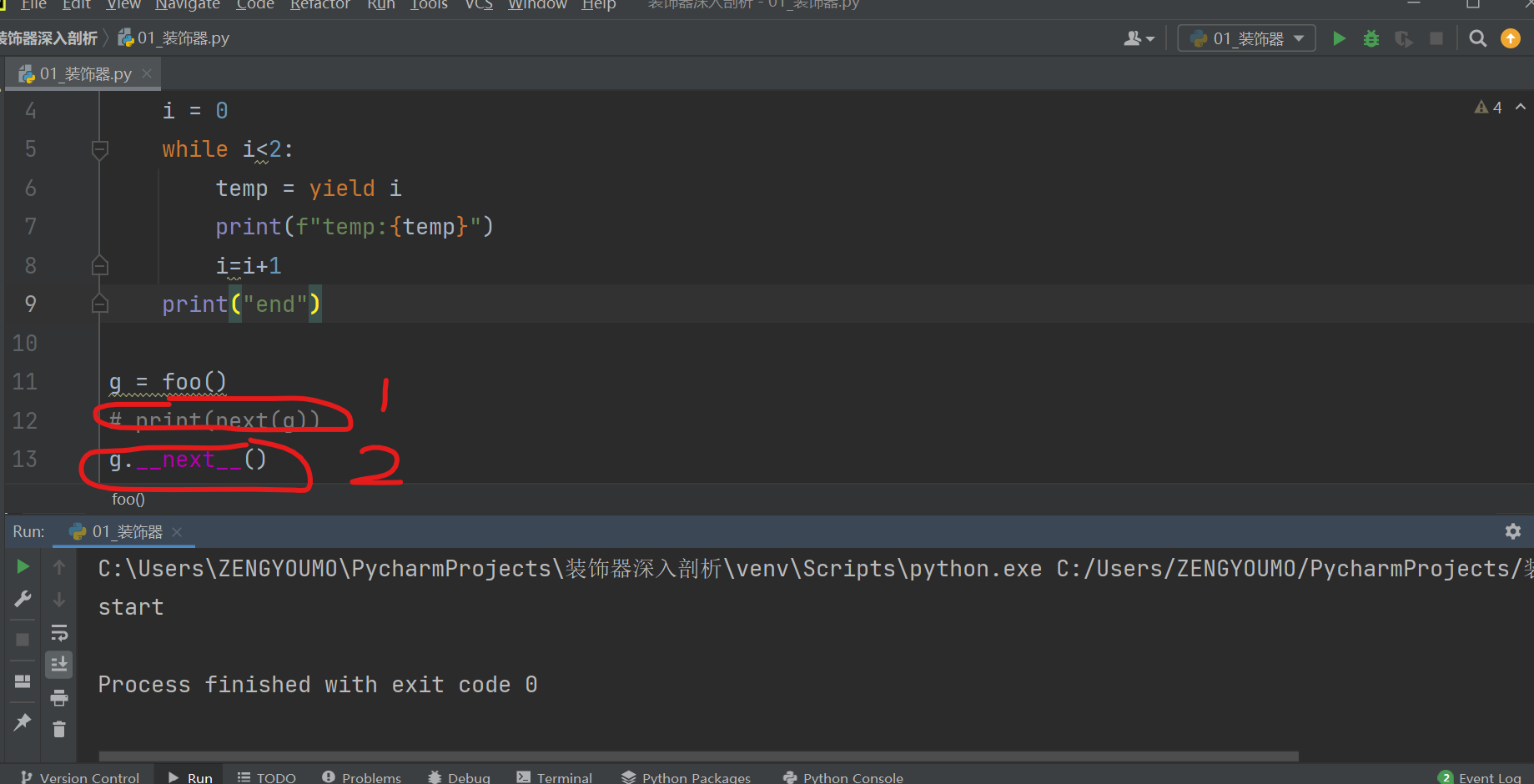Click the fold end marker on line 9

[x=100, y=304]
